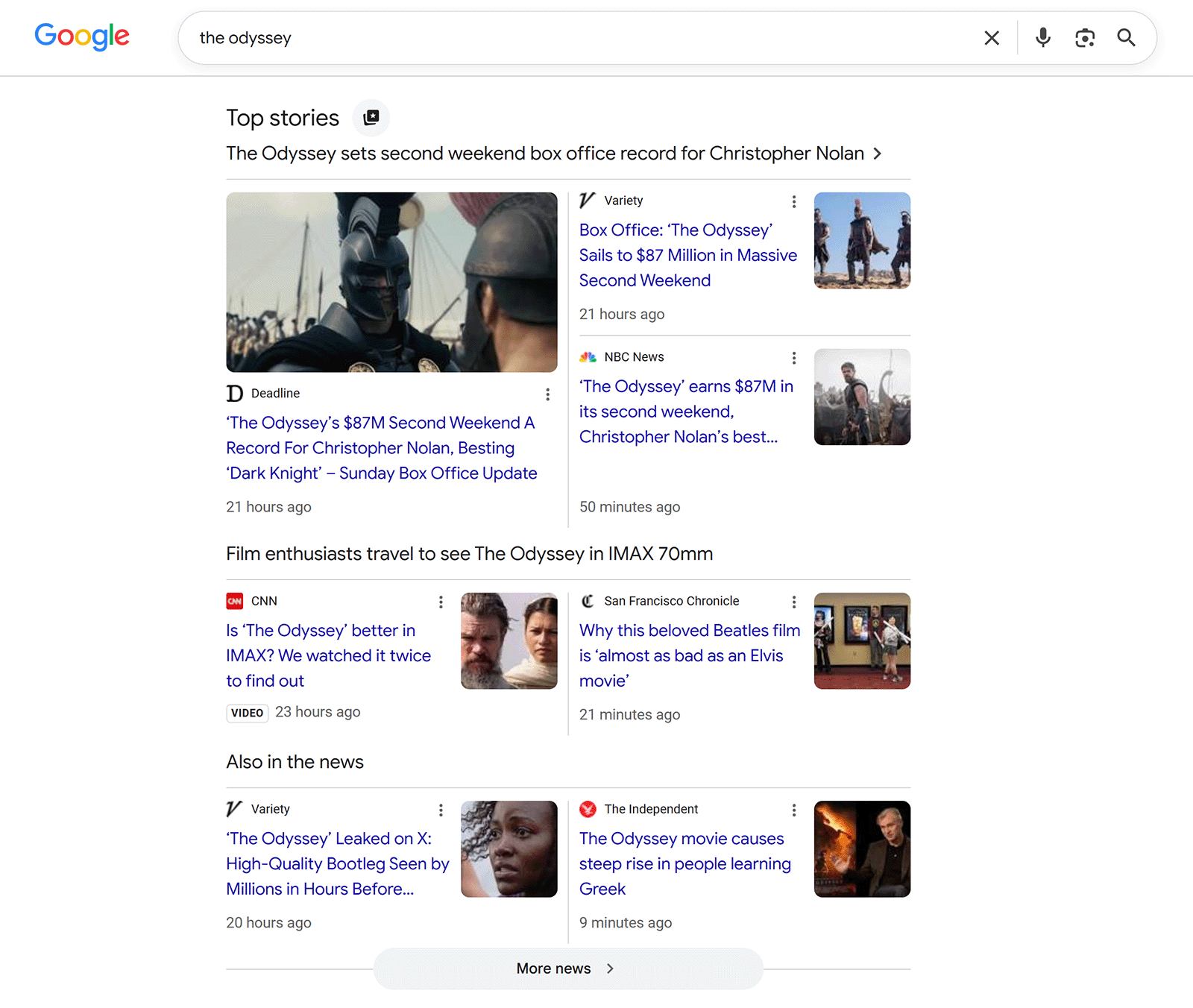
Task: Open the three-dot menu for the Deadline story
Action: 548,394
